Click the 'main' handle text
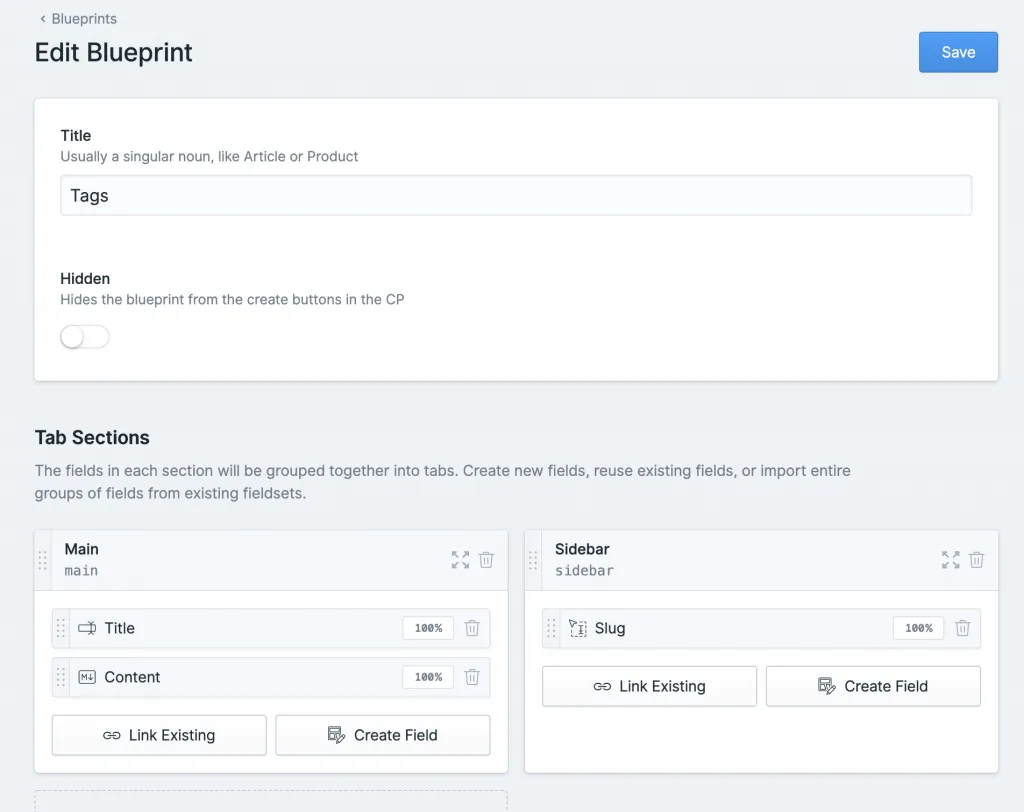The image size is (1024, 812). 81,571
